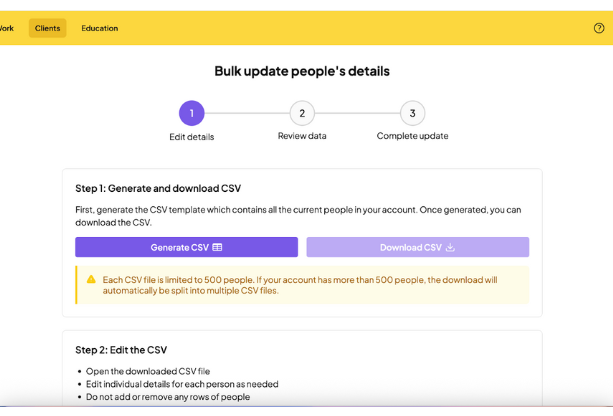This screenshot has width=613, height=416.
Task: Click the Review data step label
Action: coord(302,136)
